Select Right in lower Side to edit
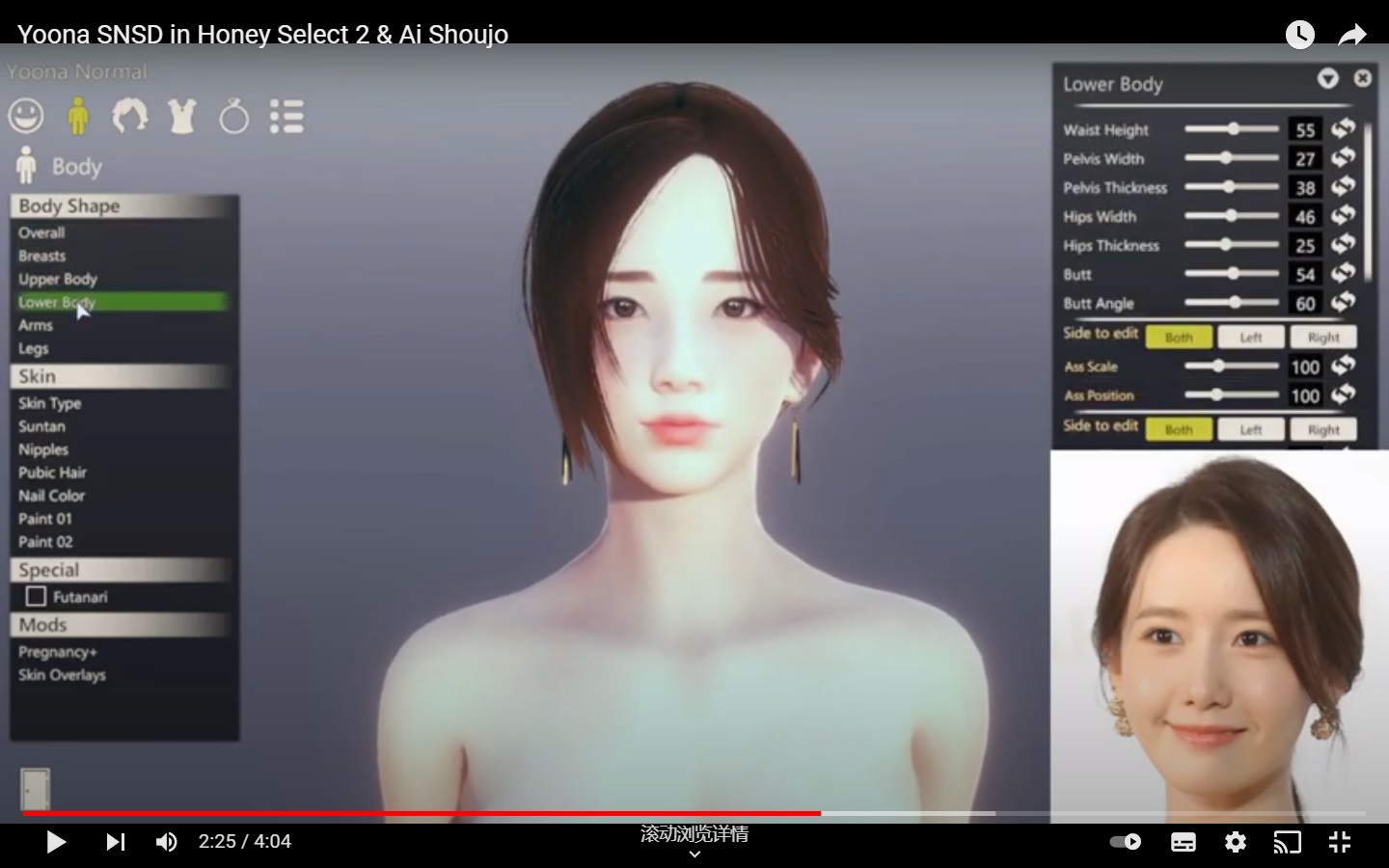 [x=1323, y=429]
